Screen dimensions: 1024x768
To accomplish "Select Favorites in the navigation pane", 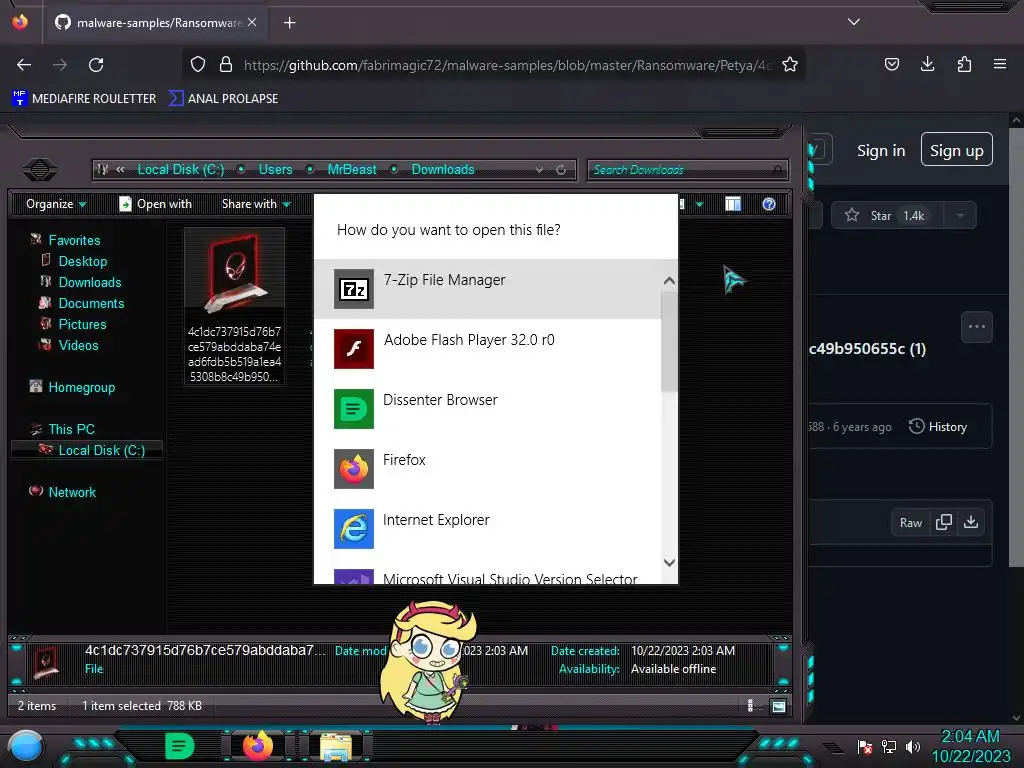I will tap(74, 240).
